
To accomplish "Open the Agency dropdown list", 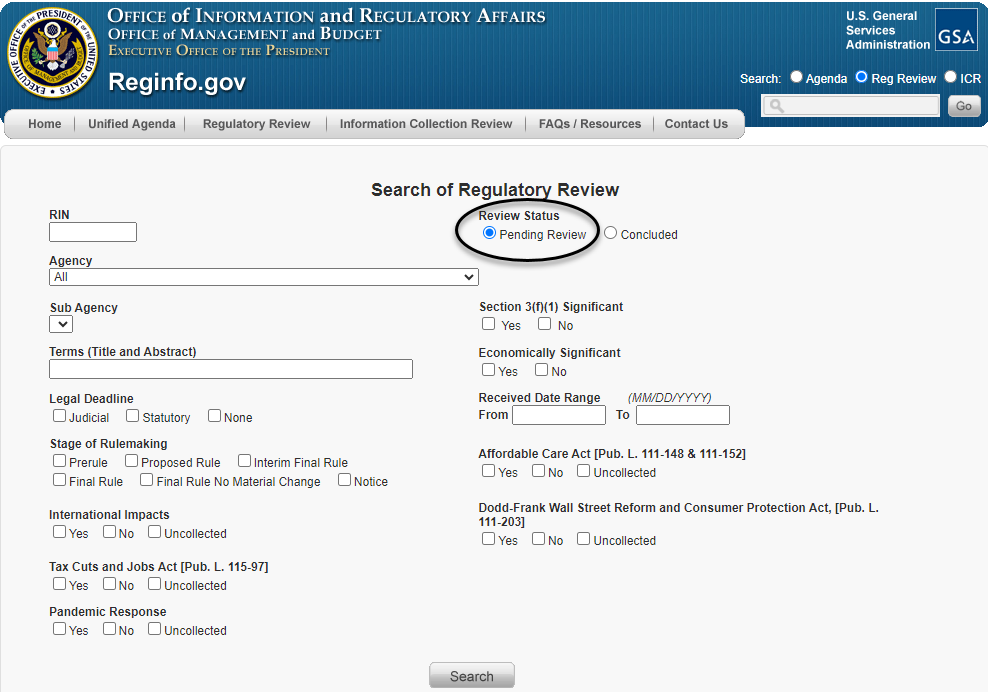I will point(263,277).
